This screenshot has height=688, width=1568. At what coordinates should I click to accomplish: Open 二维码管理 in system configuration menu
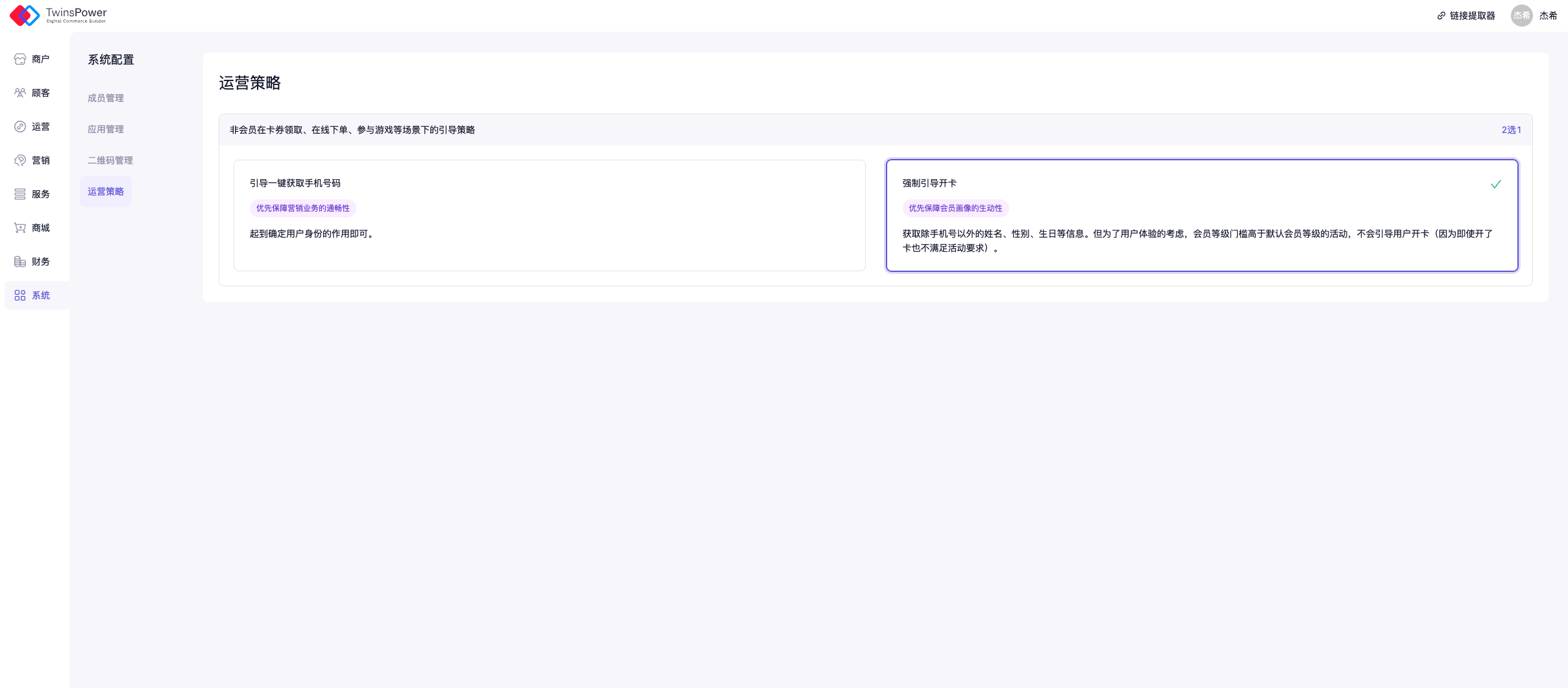(x=110, y=160)
